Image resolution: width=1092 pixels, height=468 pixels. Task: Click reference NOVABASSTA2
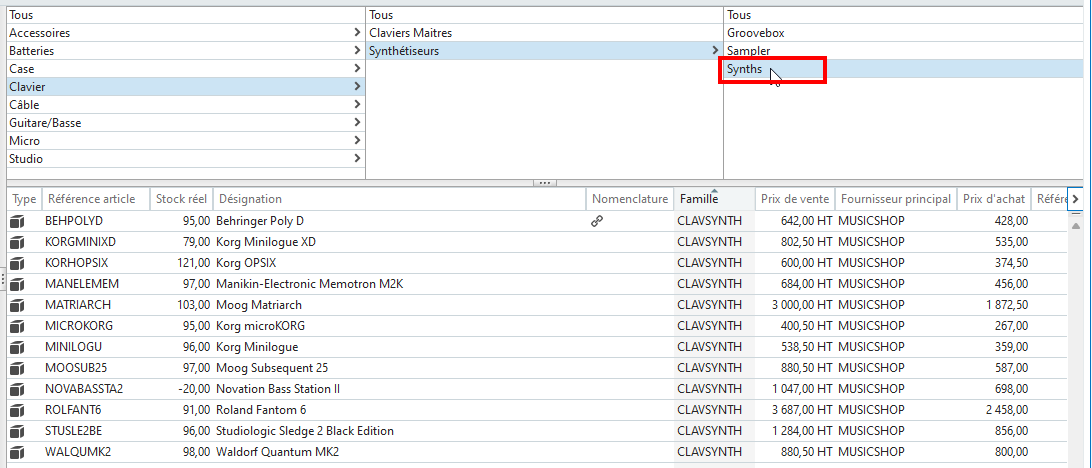tap(84, 389)
